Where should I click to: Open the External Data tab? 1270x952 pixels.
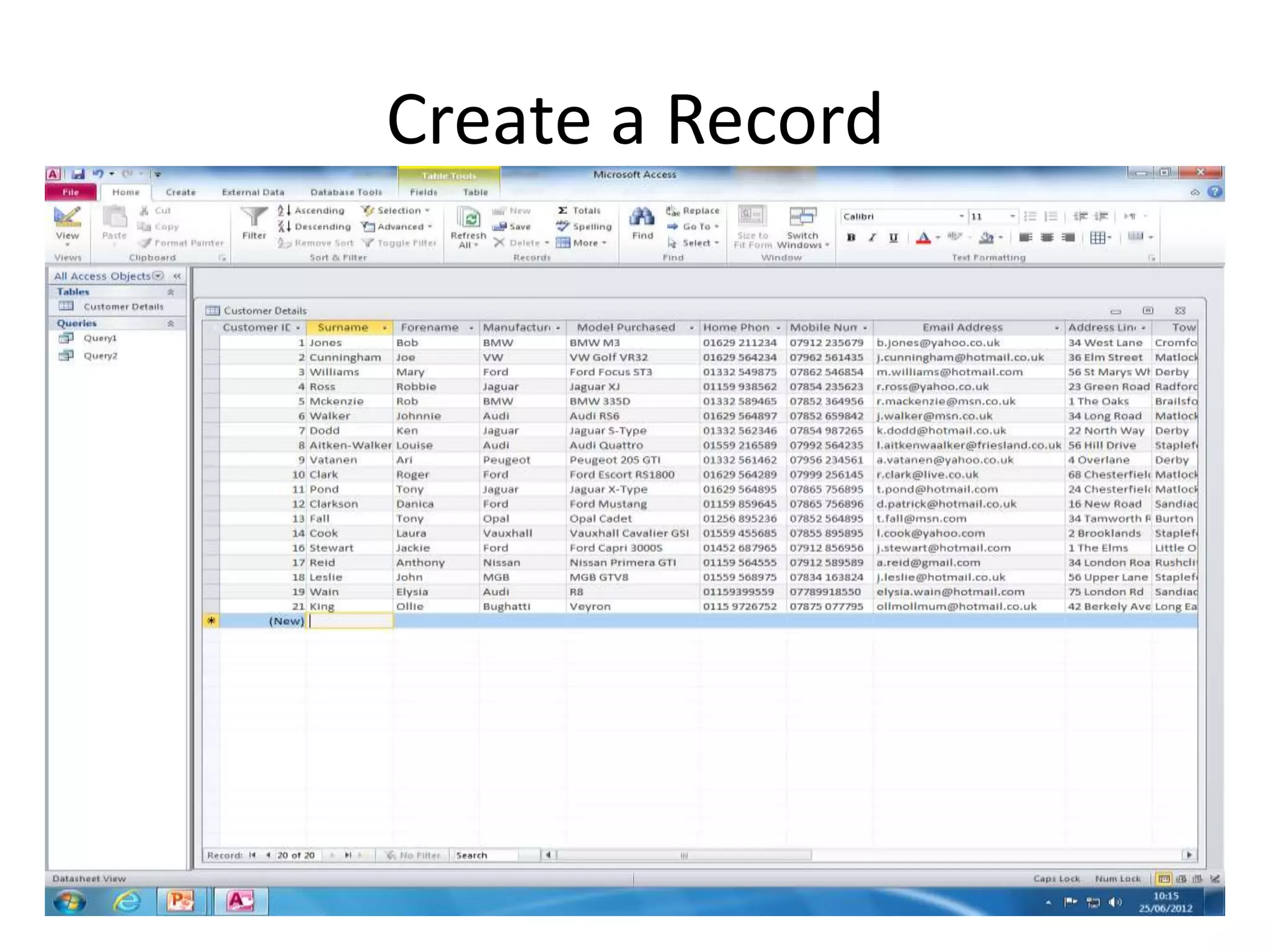pos(252,193)
